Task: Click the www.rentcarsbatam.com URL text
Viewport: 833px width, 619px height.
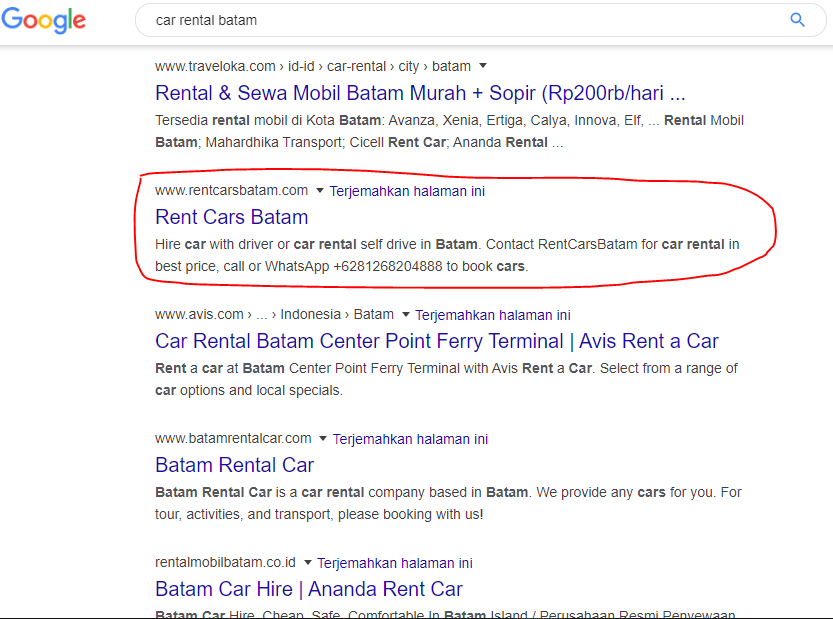Action: pyautogui.click(x=232, y=190)
